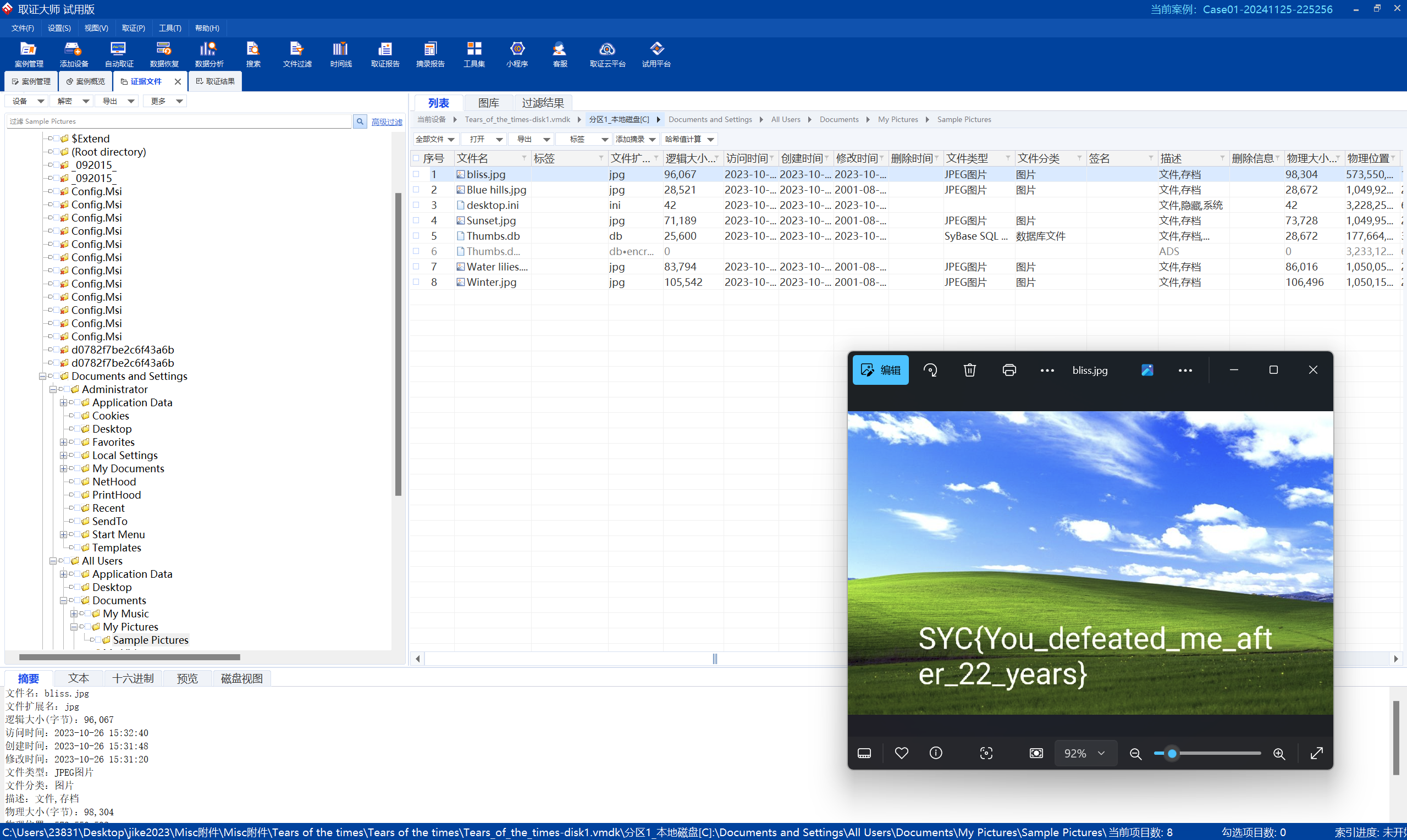The height and width of the screenshot is (840, 1407).
Task: Click the All Users breadcrumb segment
Action: [x=786, y=119]
